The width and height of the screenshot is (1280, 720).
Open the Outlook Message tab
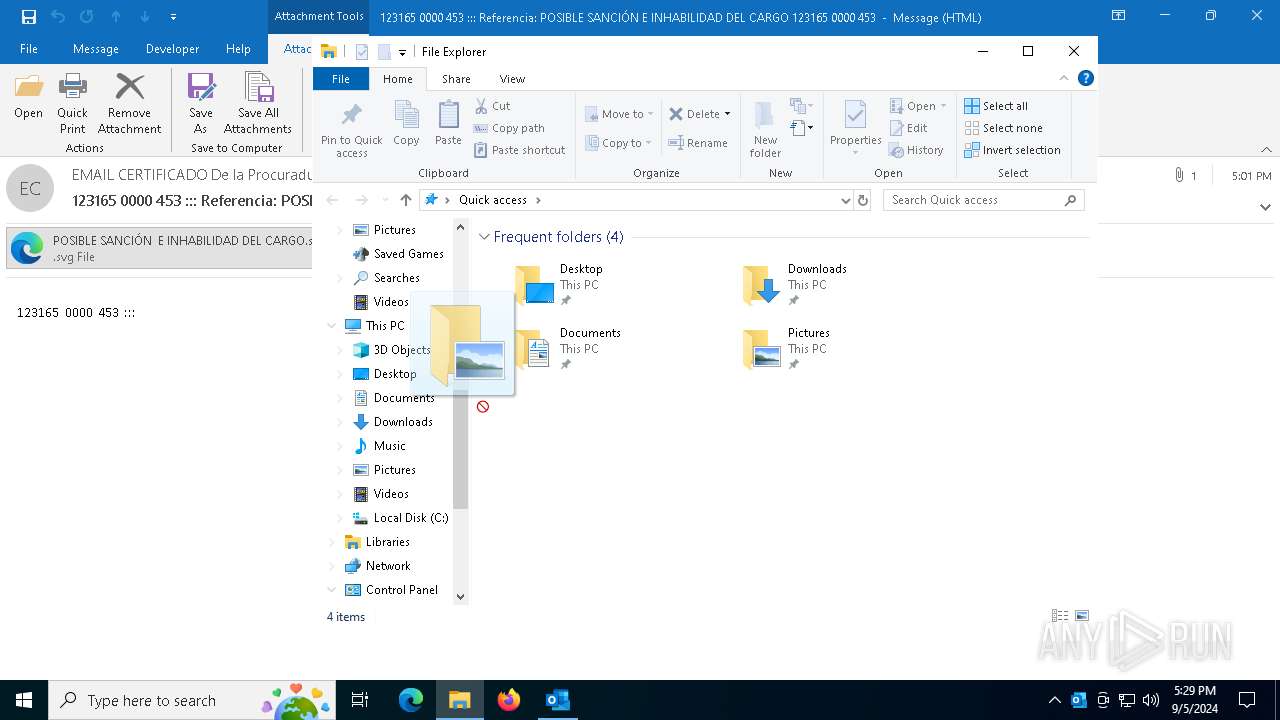coord(96,49)
